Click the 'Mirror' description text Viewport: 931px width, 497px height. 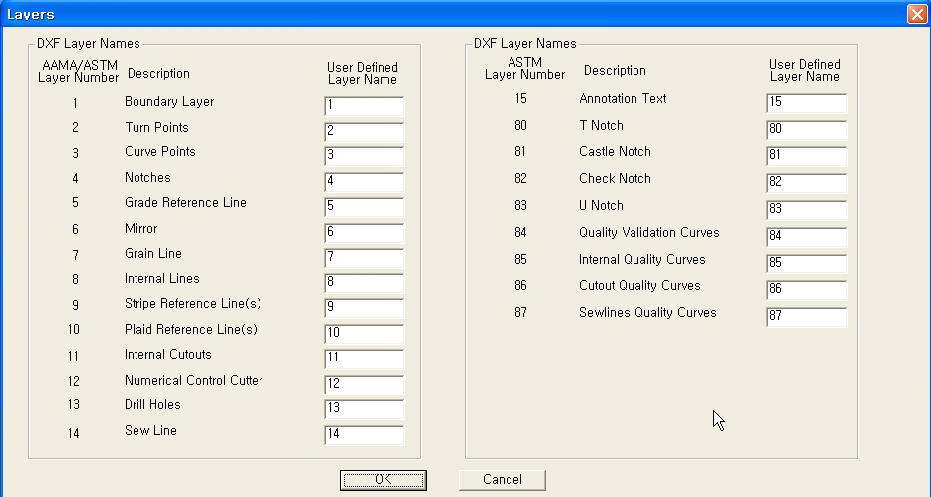141,229
